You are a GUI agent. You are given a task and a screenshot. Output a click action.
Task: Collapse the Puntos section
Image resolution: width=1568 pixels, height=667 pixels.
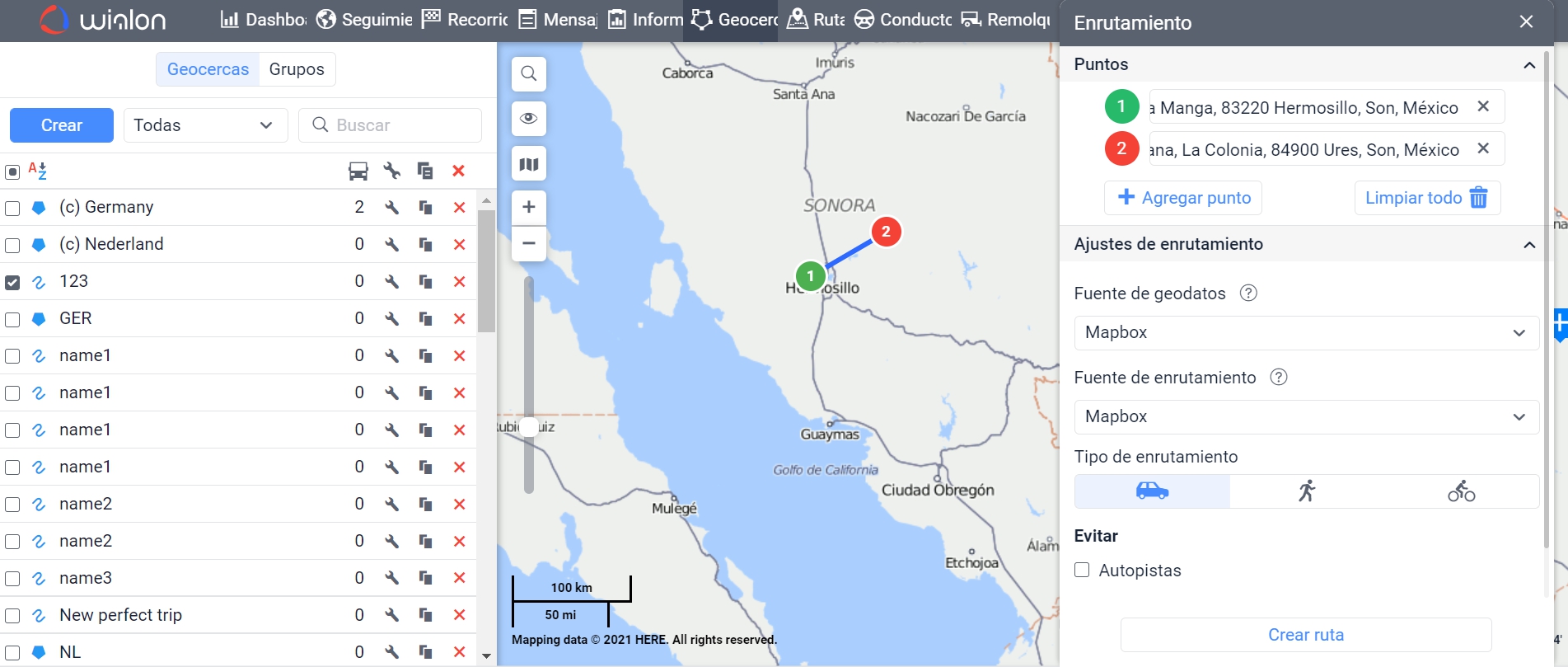point(1528,65)
